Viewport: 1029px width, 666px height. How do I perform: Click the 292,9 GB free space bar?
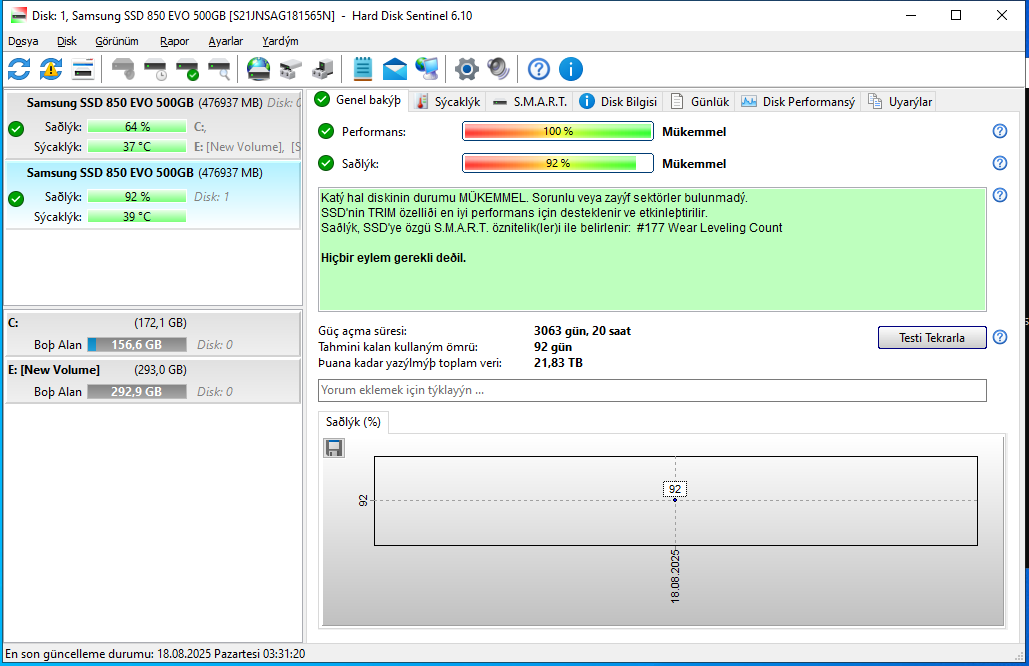136,392
